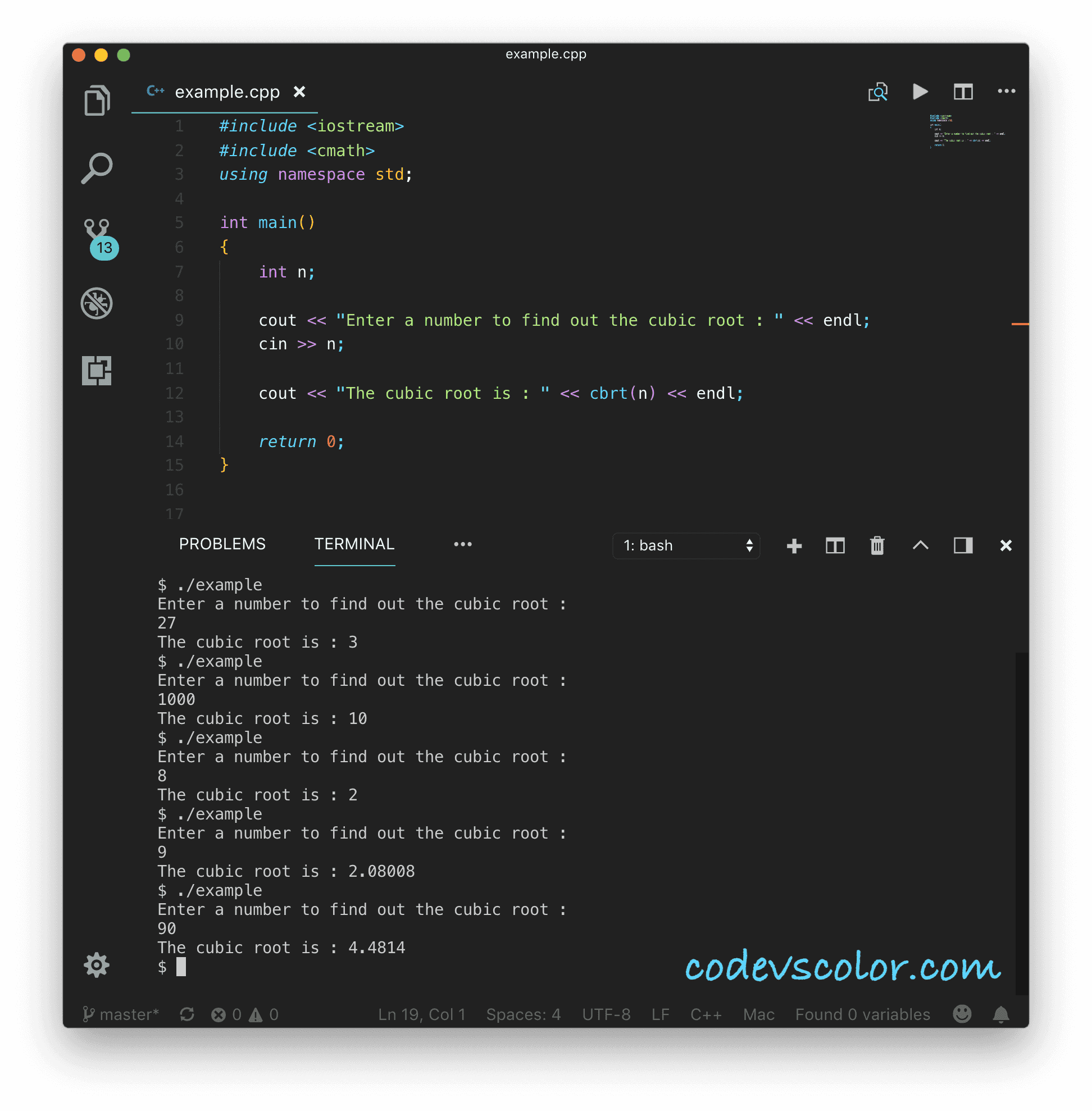Screen dimensions: 1092x1111
Task: Create new terminal with plus icon
Action: coord(794,545)
